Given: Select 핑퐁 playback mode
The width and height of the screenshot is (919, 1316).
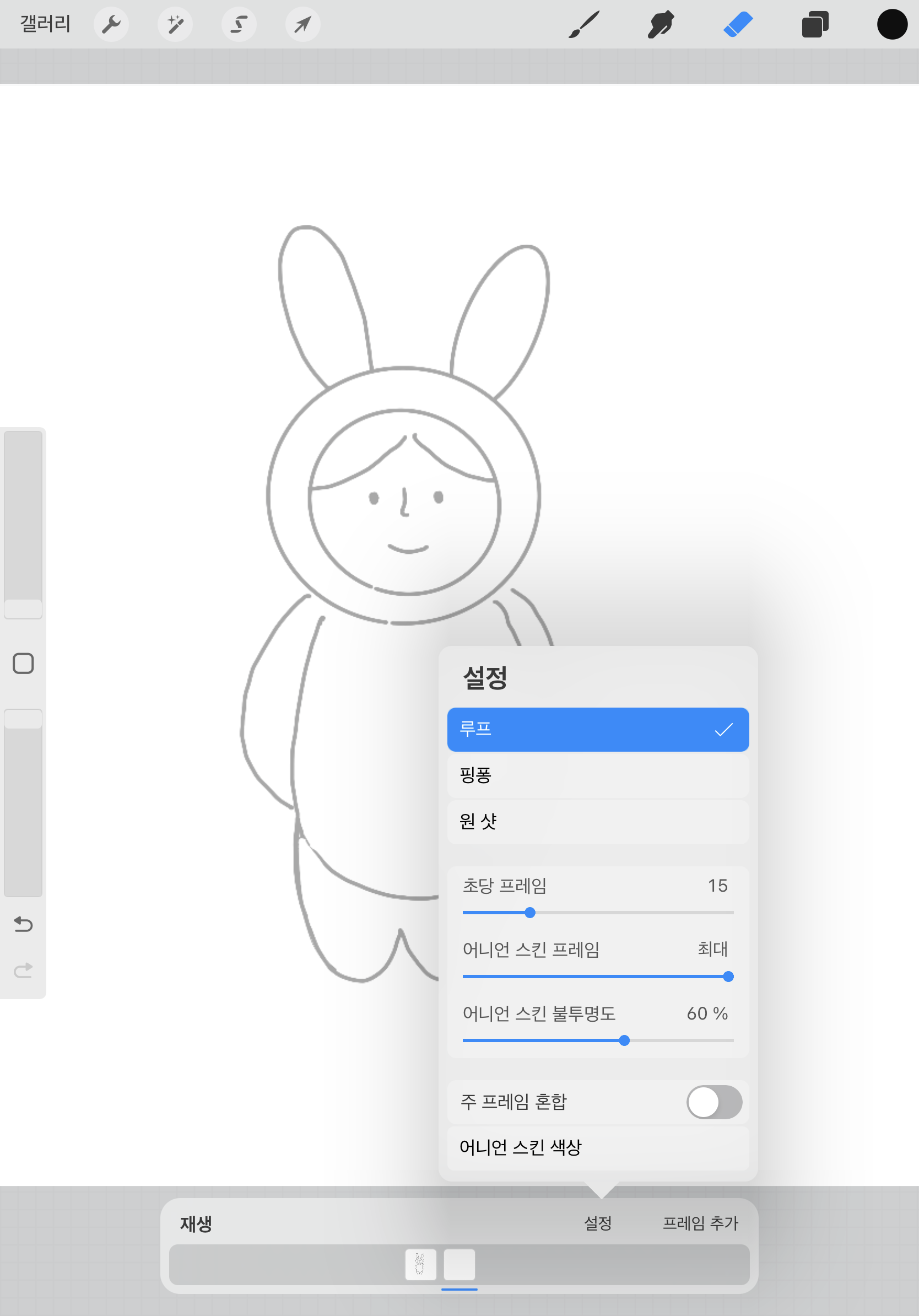Looking at the screenshot, I should [597, 775].
